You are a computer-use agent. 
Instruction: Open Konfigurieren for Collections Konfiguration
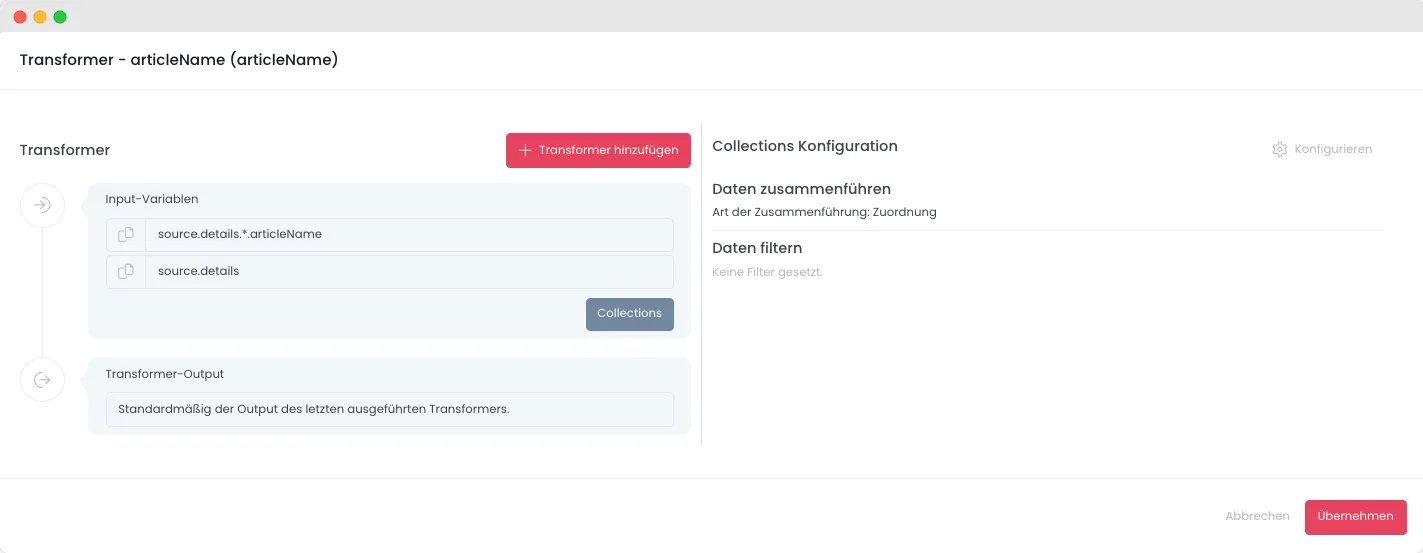(1322, 149)
